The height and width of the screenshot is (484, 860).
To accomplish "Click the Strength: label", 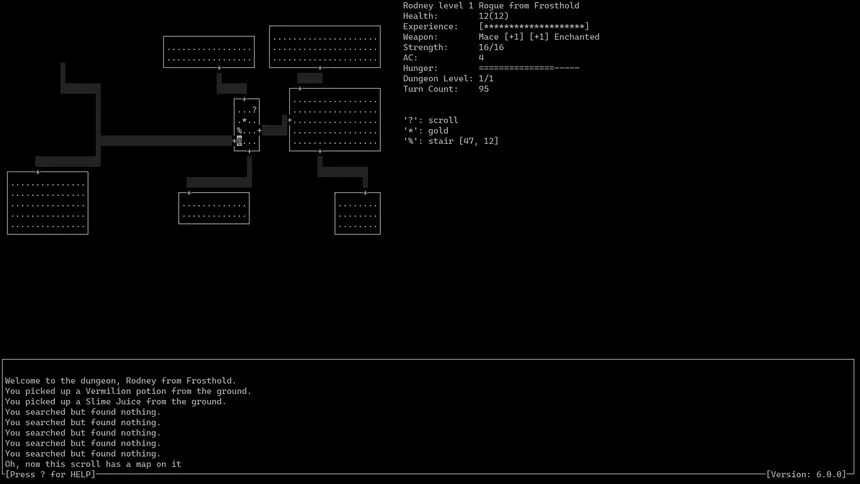I will pos(425,47).
